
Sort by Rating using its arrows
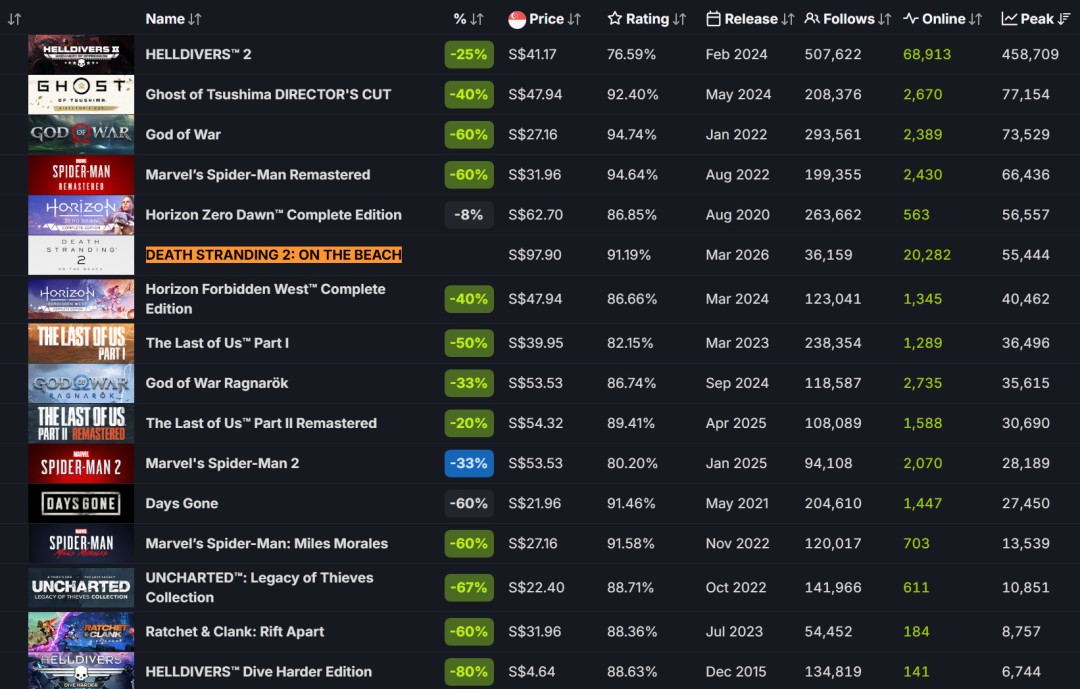click(x=680, y=19)
